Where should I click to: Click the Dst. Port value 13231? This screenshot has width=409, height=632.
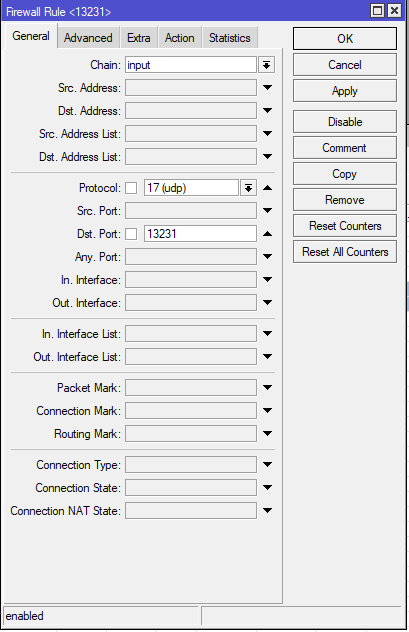coord(200,234)
